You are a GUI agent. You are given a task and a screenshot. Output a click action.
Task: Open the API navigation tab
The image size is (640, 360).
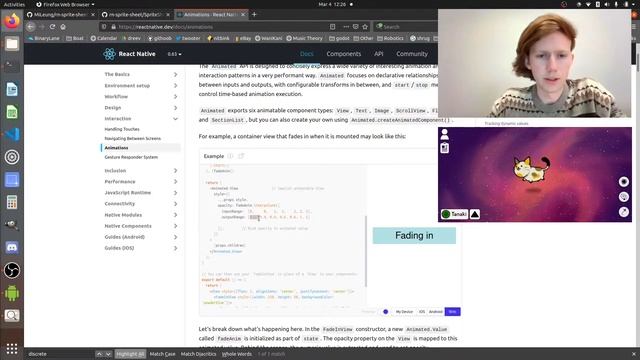[x=379, y=54]
